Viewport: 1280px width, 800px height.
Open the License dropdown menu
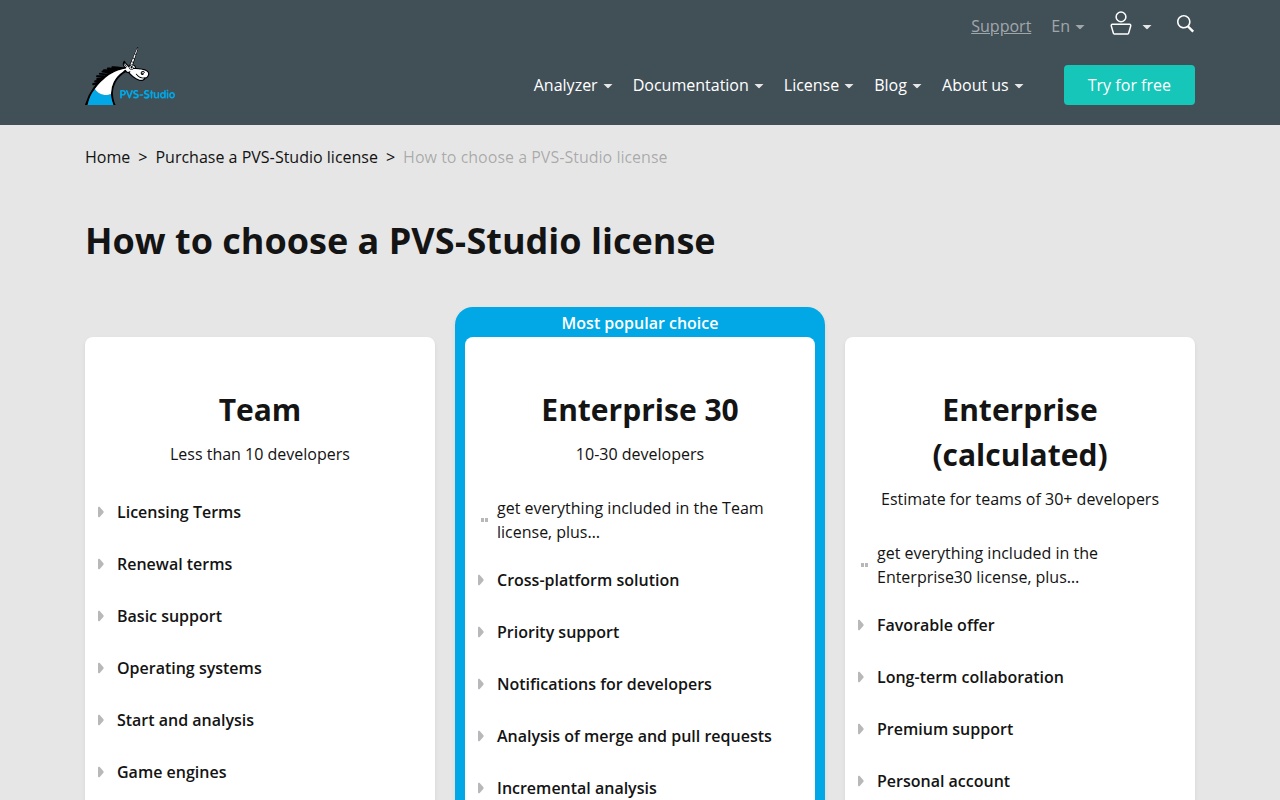coord(818,85)
